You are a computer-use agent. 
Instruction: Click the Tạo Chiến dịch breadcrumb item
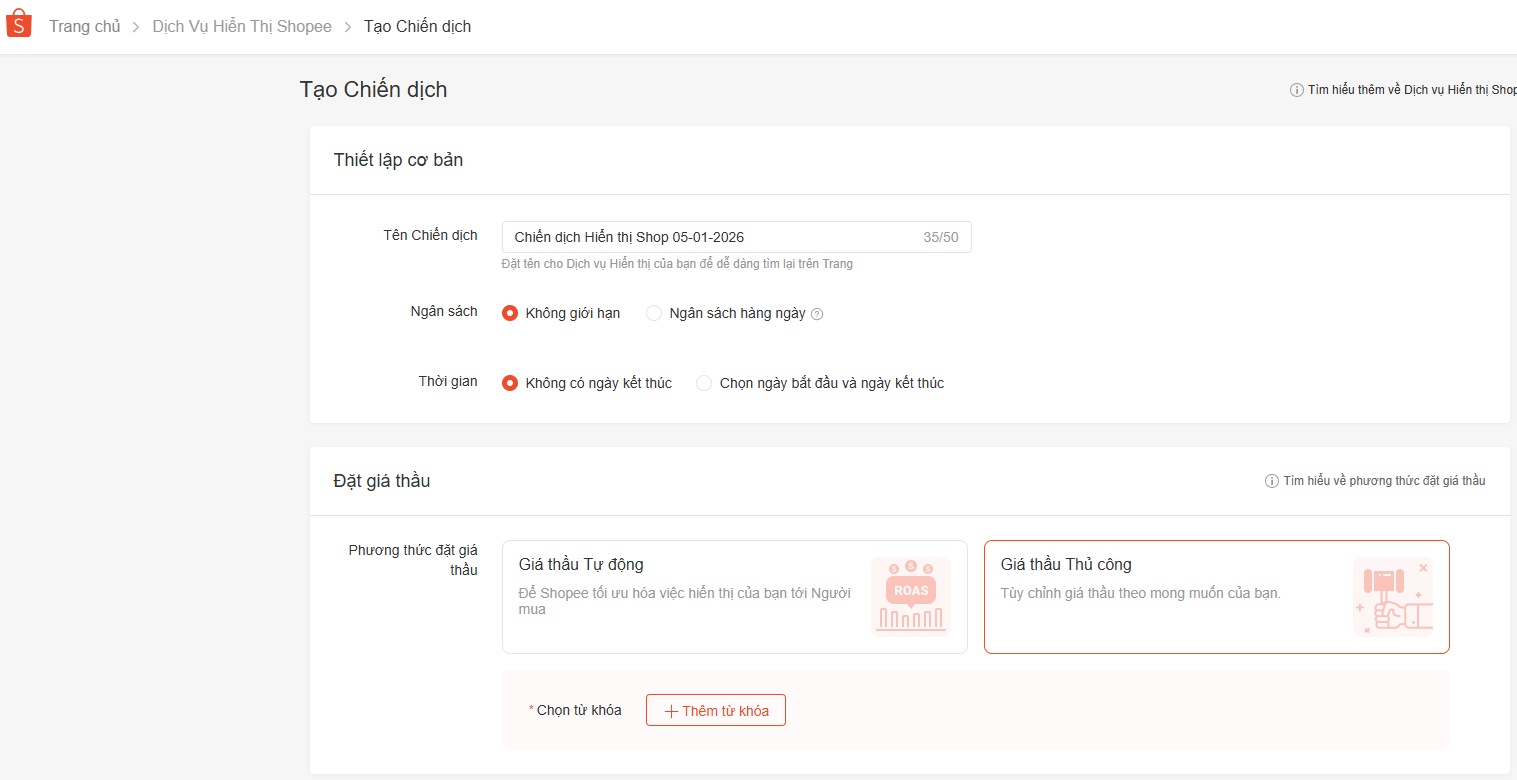(417, 27)
